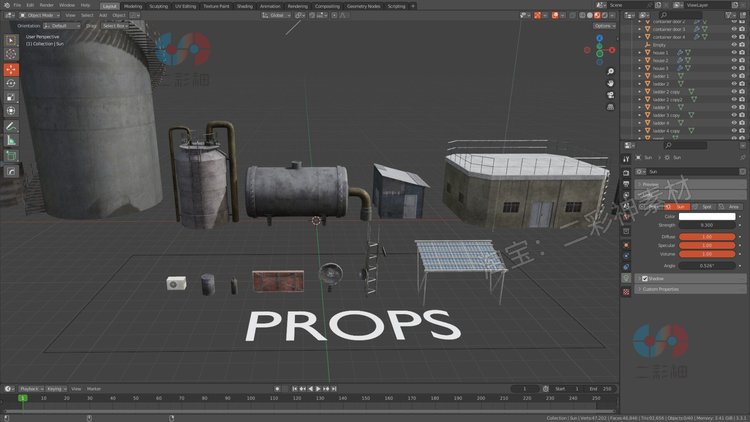The image size is (750, 422).
Task: Set light type to Spot
Action: point(706,206)
